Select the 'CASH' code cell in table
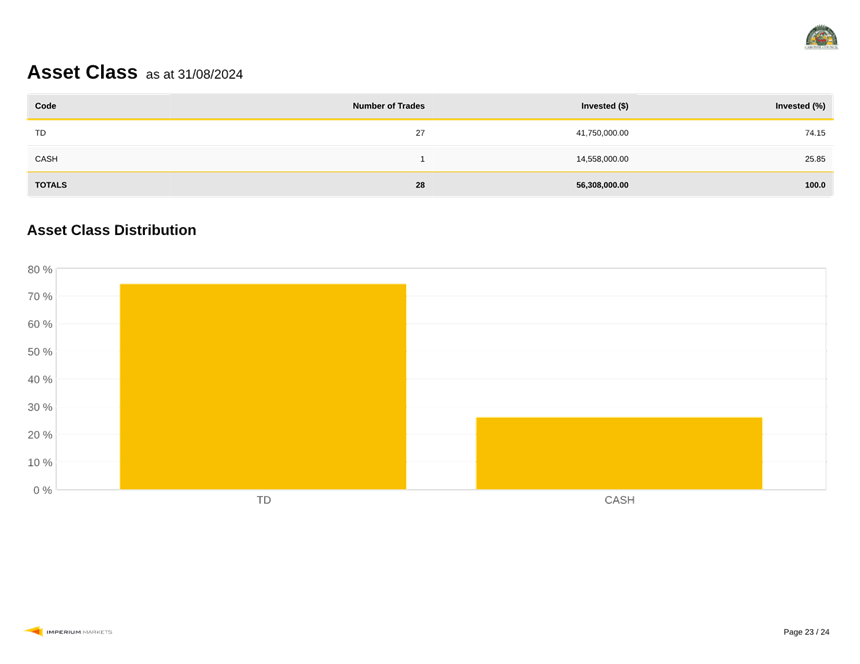The width and height of the screenshot is (860, 664). tap(46, 159)
